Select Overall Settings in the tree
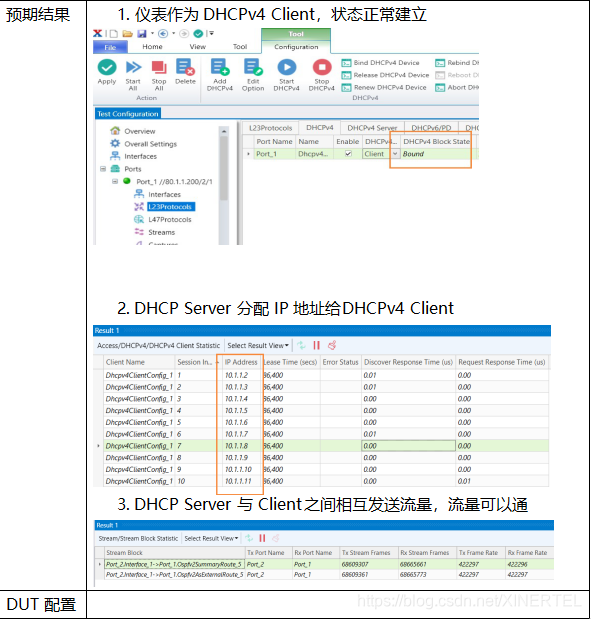The width and height of the screenshot is (591, 619). point(150,144)
